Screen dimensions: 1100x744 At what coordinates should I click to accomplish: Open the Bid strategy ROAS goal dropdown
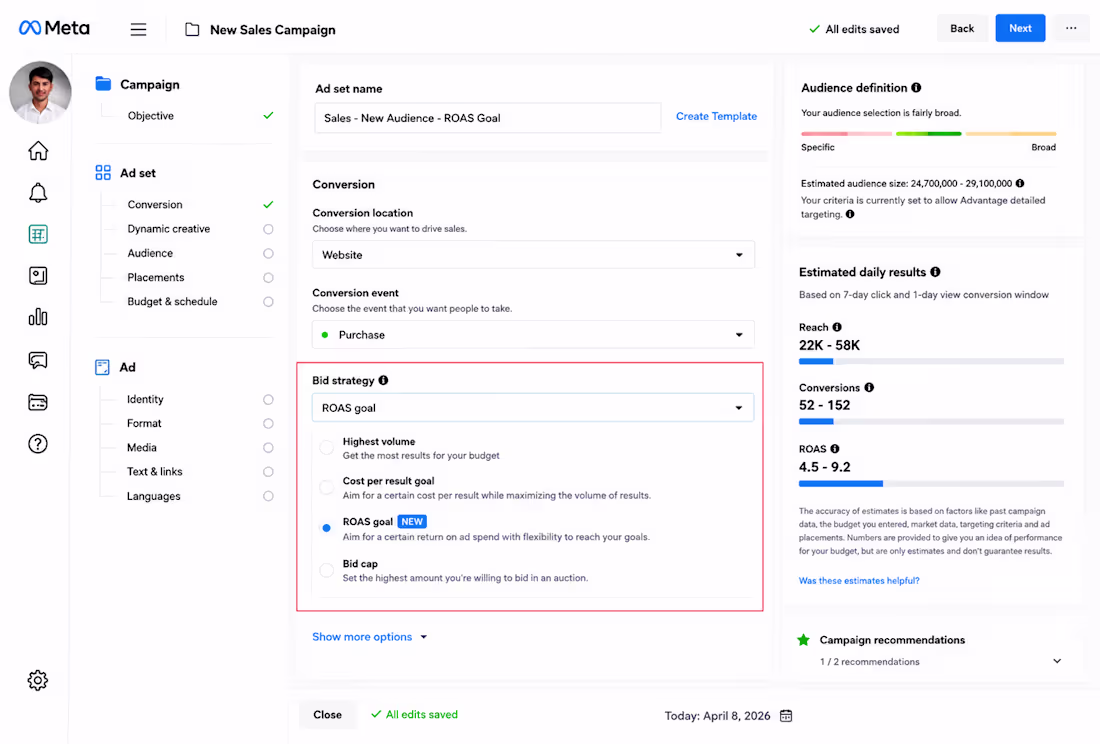(x=533, y=407)
